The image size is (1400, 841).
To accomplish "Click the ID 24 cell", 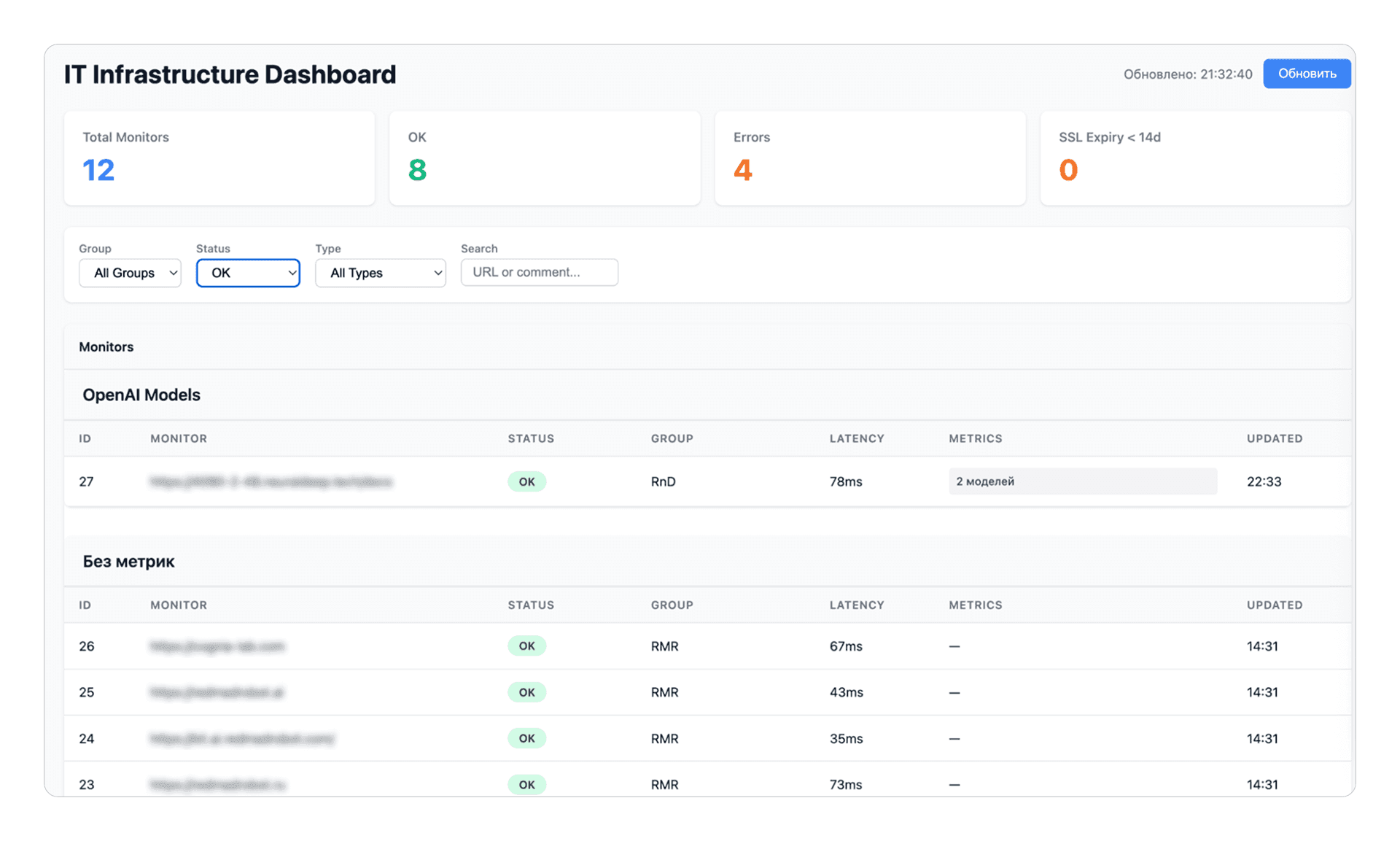I will click(87, 738).
